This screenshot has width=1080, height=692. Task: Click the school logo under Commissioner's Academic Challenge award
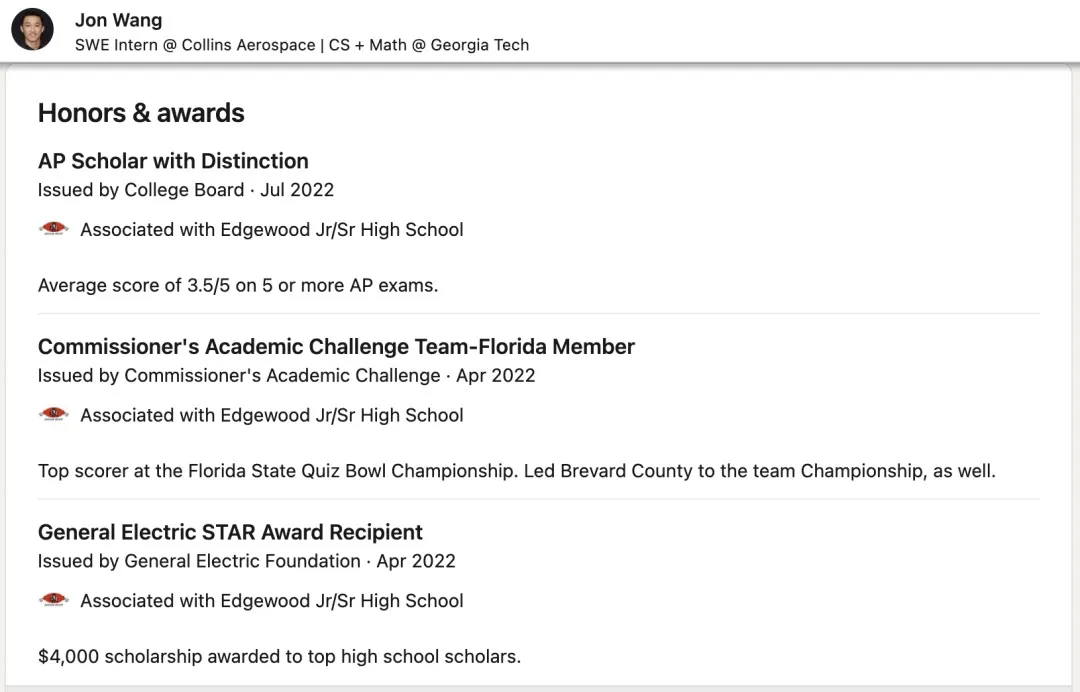[54, 415]
